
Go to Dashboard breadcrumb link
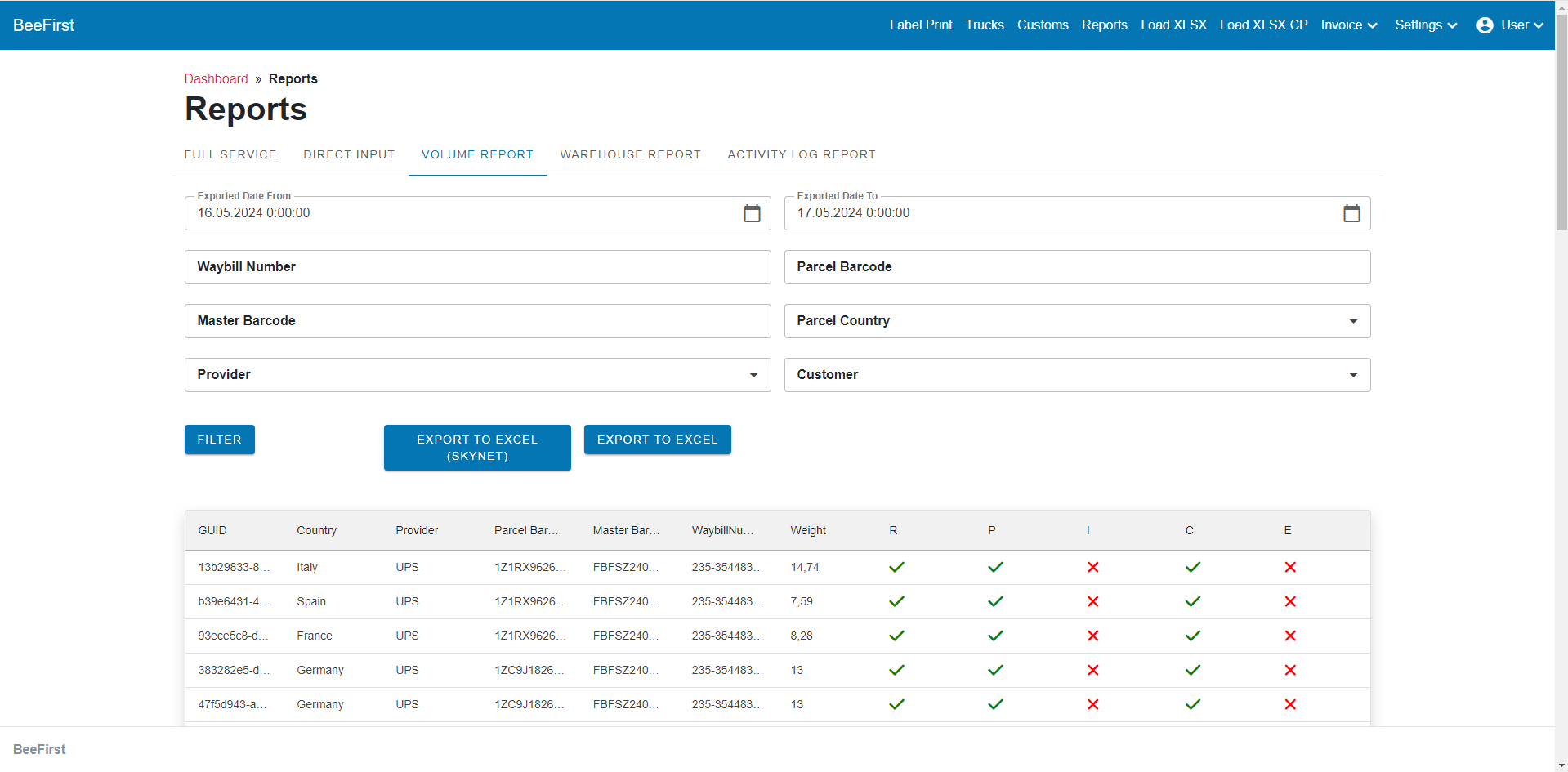[216, 78]
